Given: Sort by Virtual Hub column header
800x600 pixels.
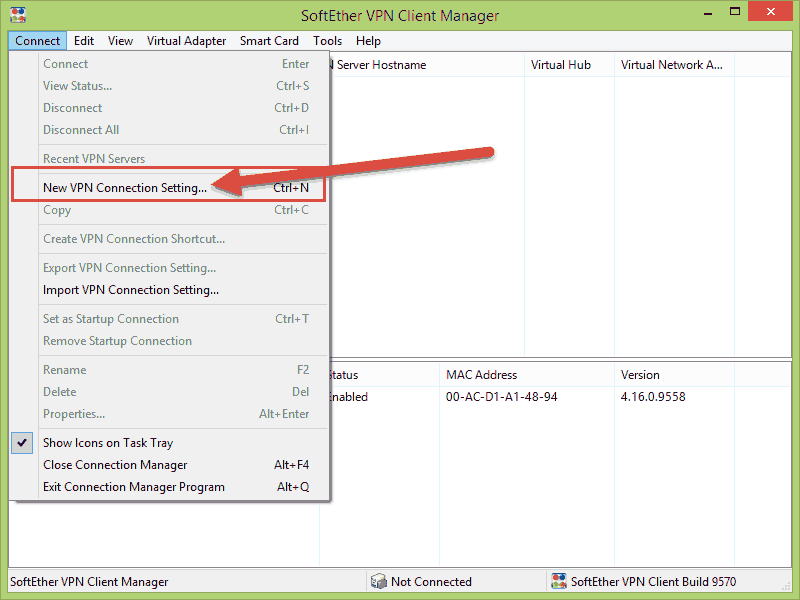Looking at the screenshot, I should [569, 65].
